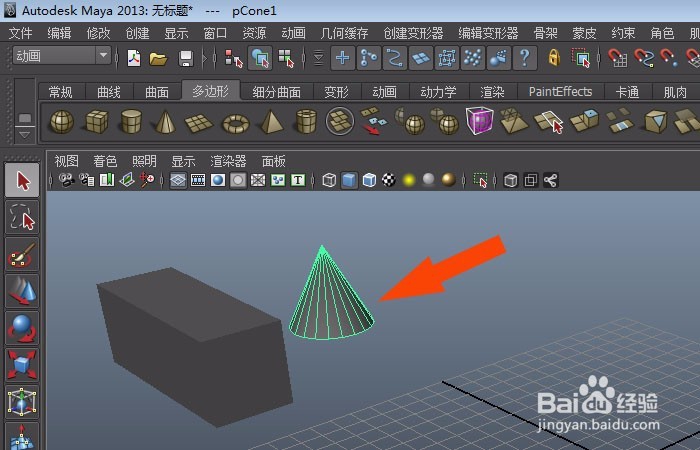The height and width of the screenshot is (450, 700).
Task: Open the 创建变形器 menu
Action: click(413, 33)
